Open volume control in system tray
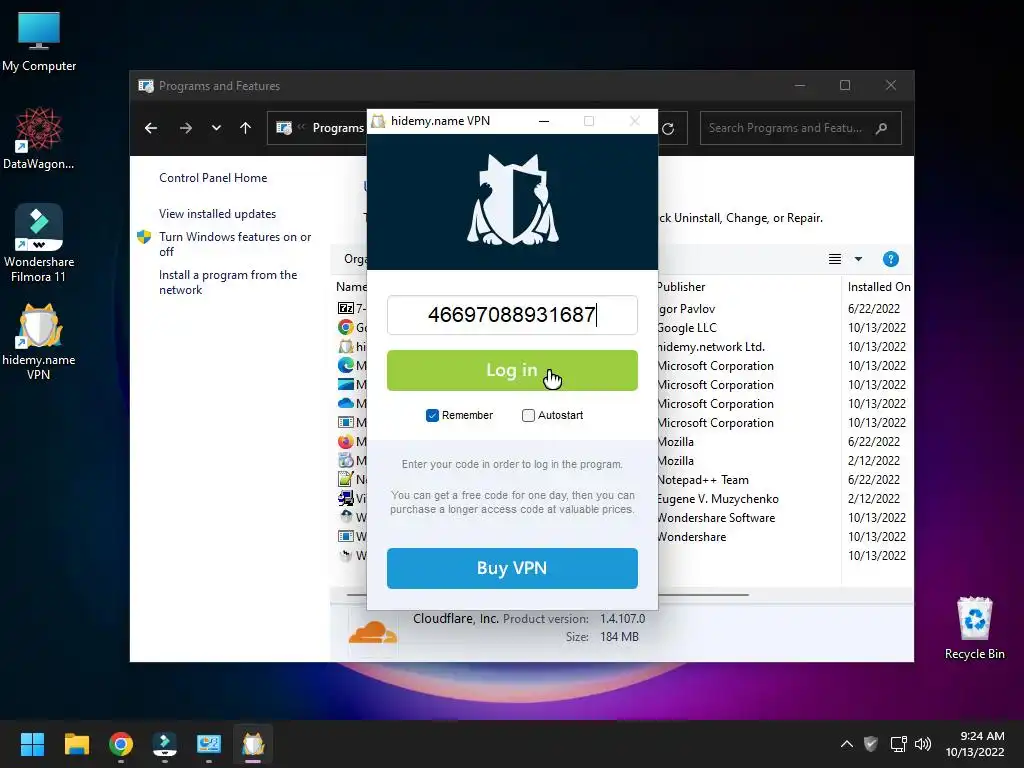 coord(923,744)
